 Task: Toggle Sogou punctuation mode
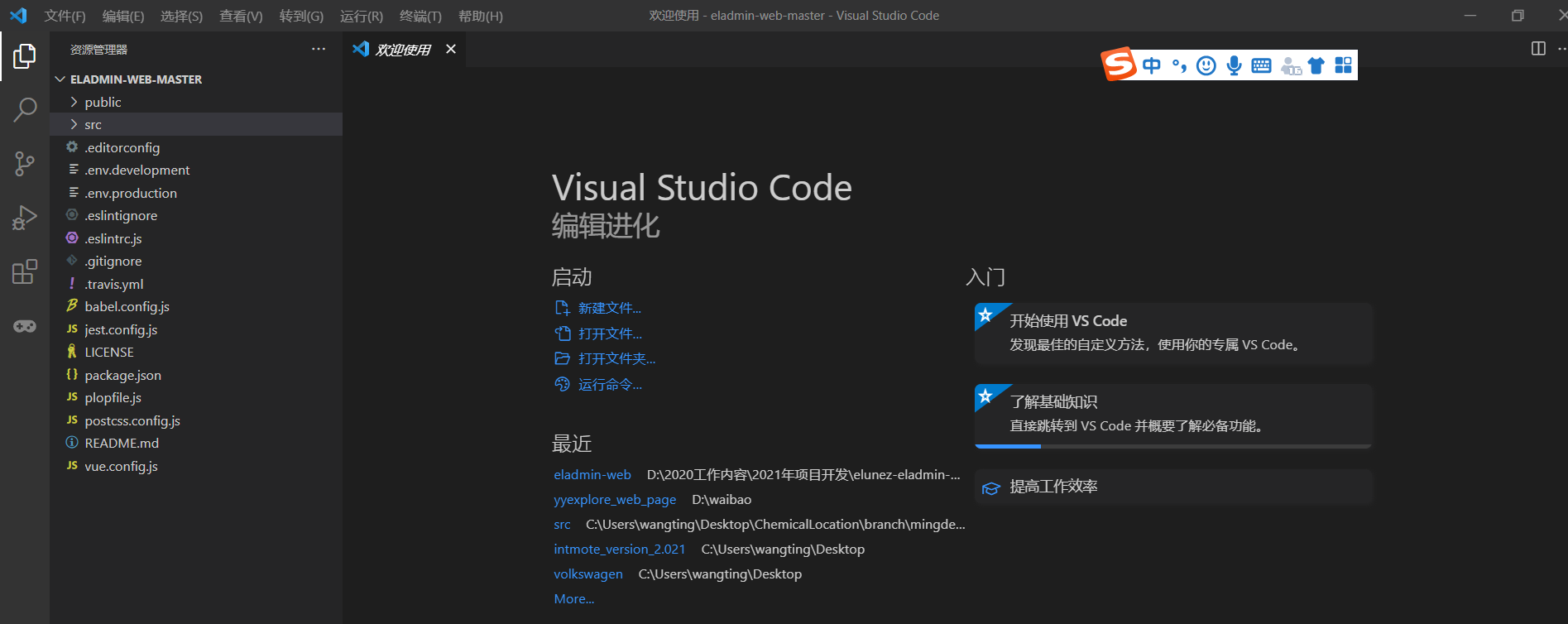click(1179, 65)
